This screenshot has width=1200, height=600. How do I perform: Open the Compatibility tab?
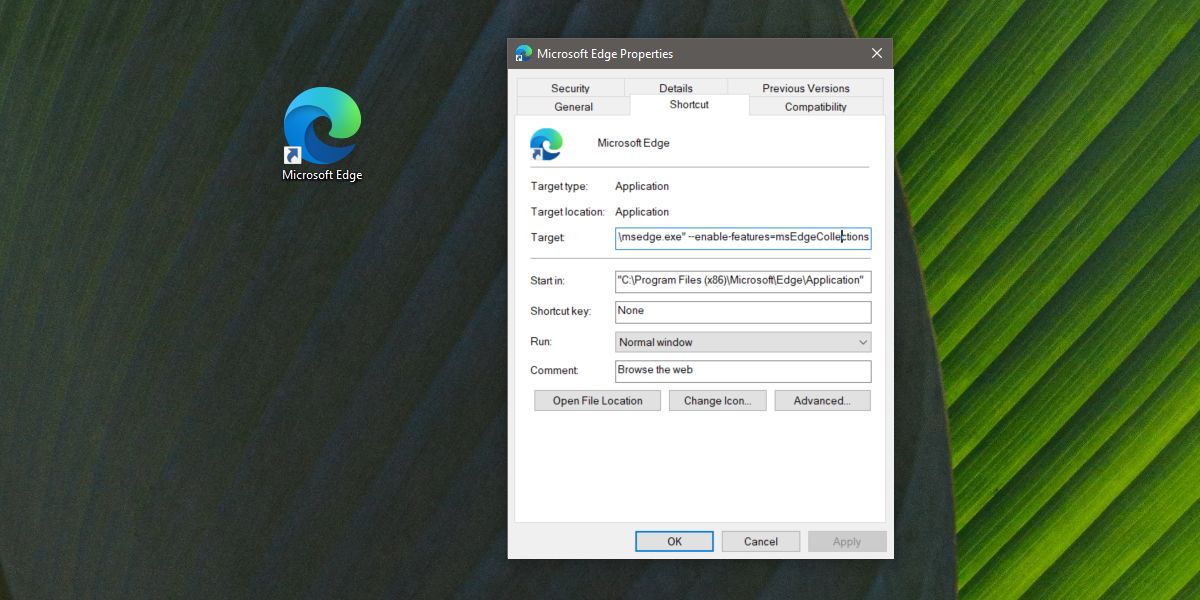tap(816, 107)
